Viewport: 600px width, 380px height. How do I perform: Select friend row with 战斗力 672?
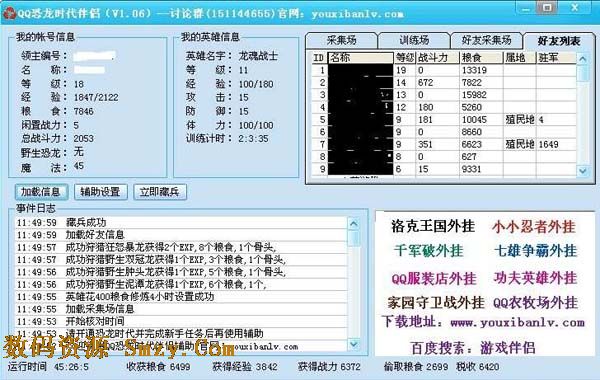coord(444,83)
